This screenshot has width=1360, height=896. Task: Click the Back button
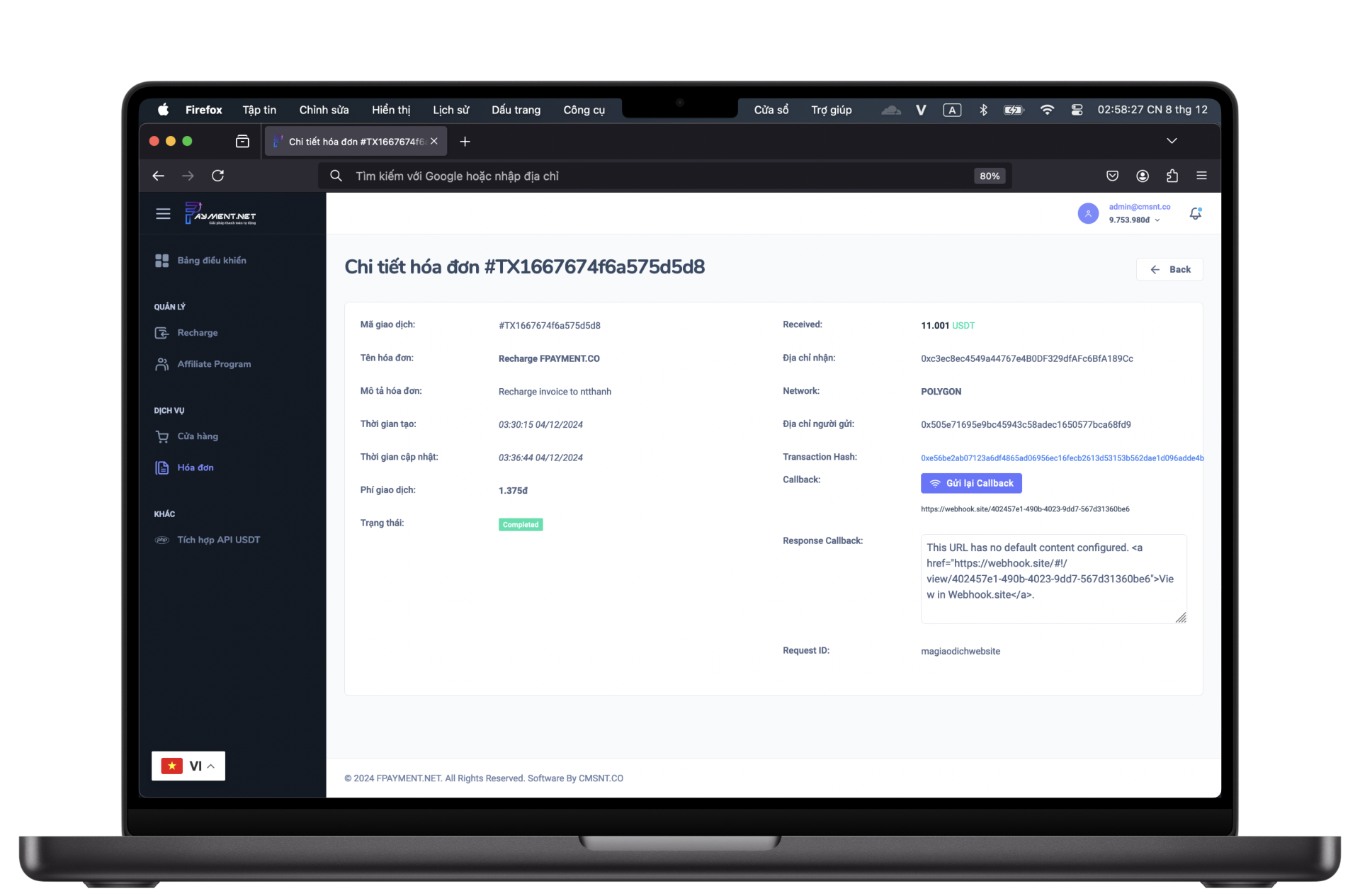[1169, 269]
